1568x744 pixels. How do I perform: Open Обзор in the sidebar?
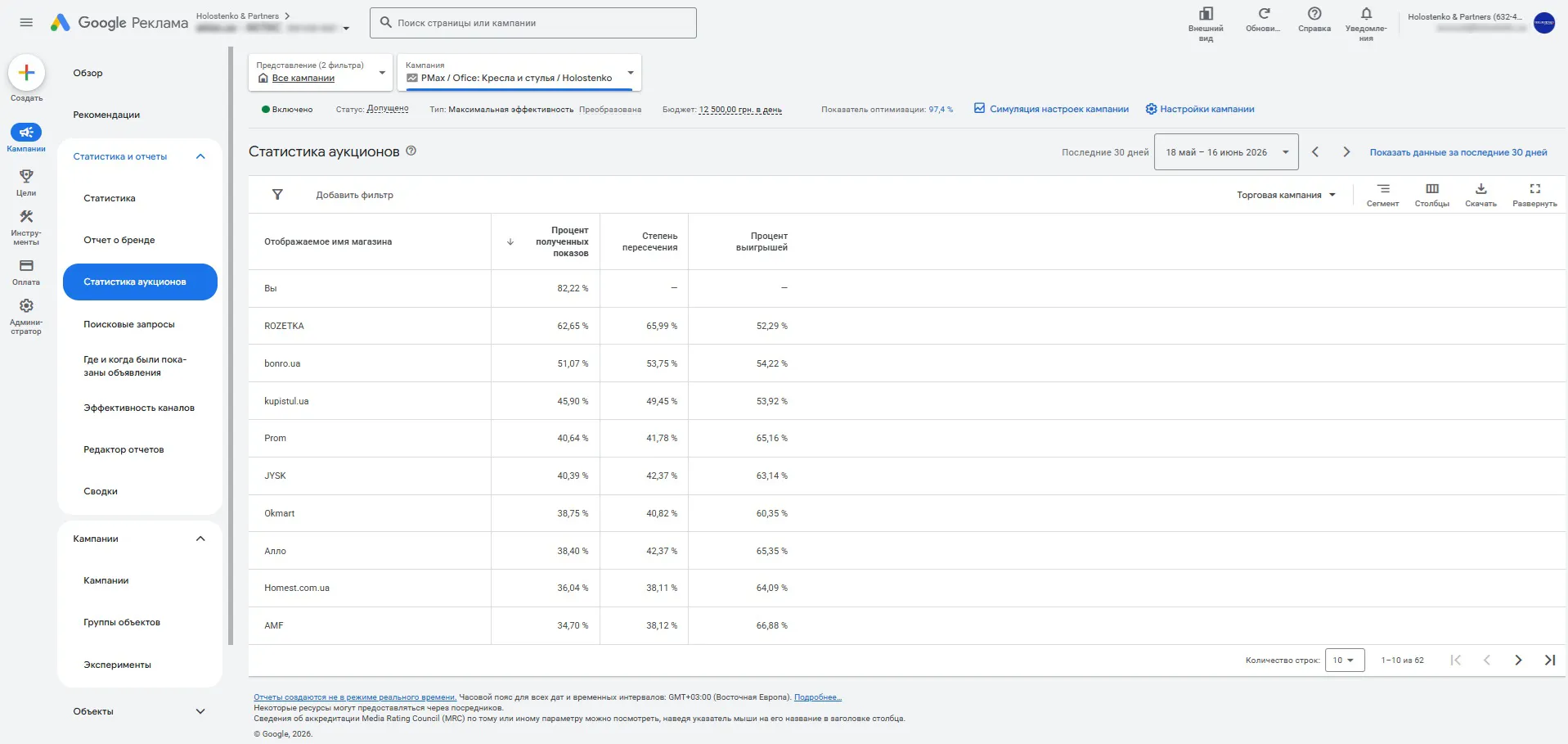(x=88, y=73)
